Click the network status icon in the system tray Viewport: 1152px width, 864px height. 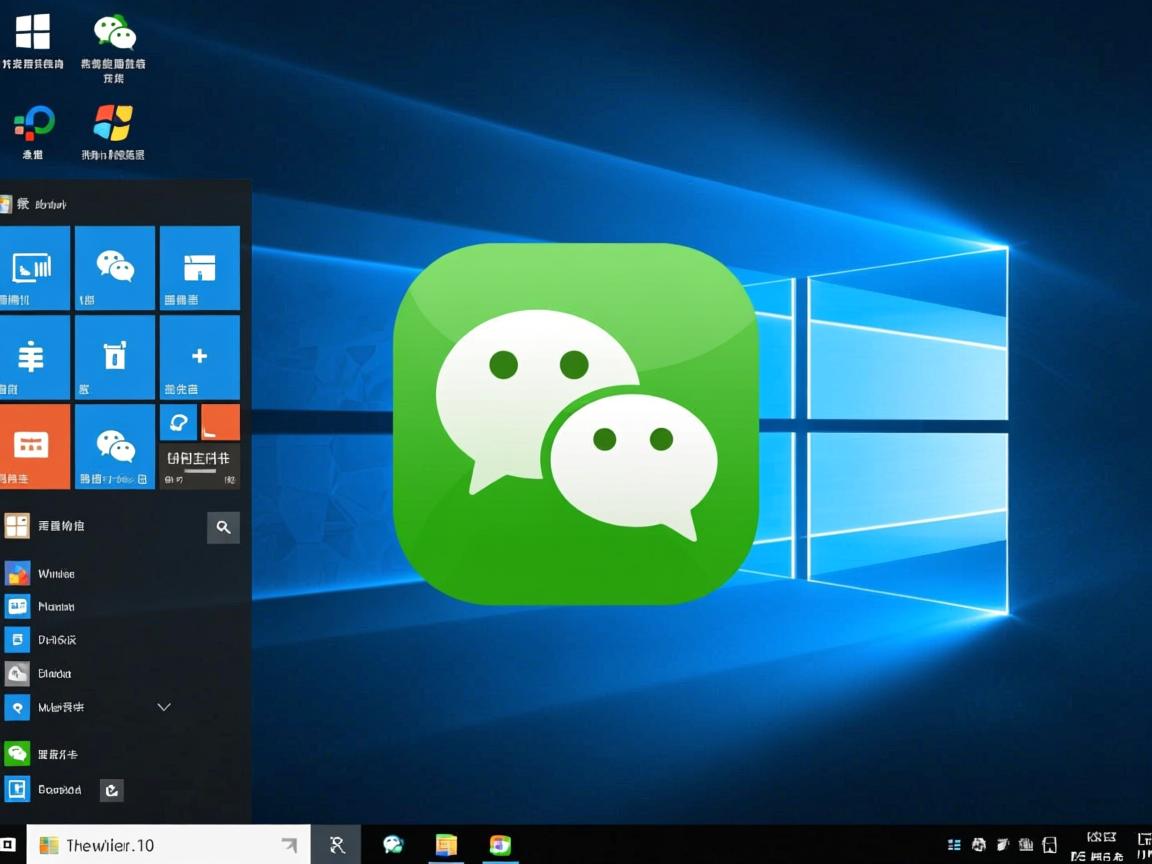(1026, 845)
